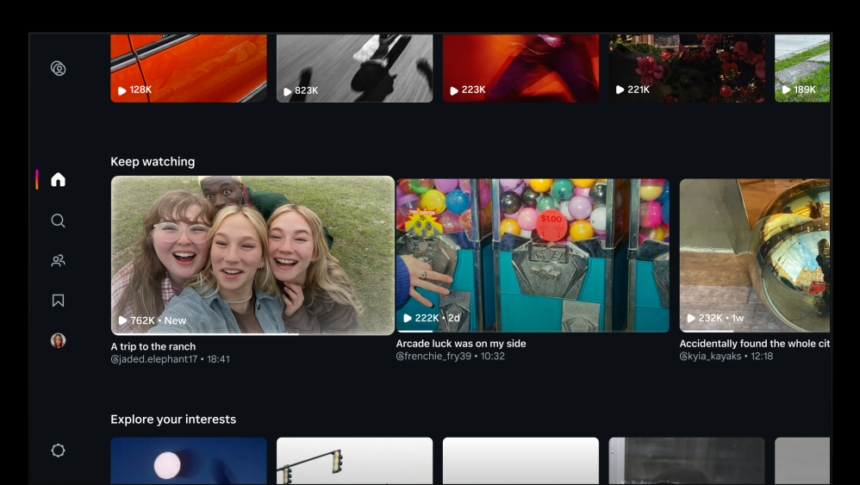Open "Arcade luck was on my side" title
This screenshot has height=485, width=860.
pyautogui.click(x=461, y=343)
